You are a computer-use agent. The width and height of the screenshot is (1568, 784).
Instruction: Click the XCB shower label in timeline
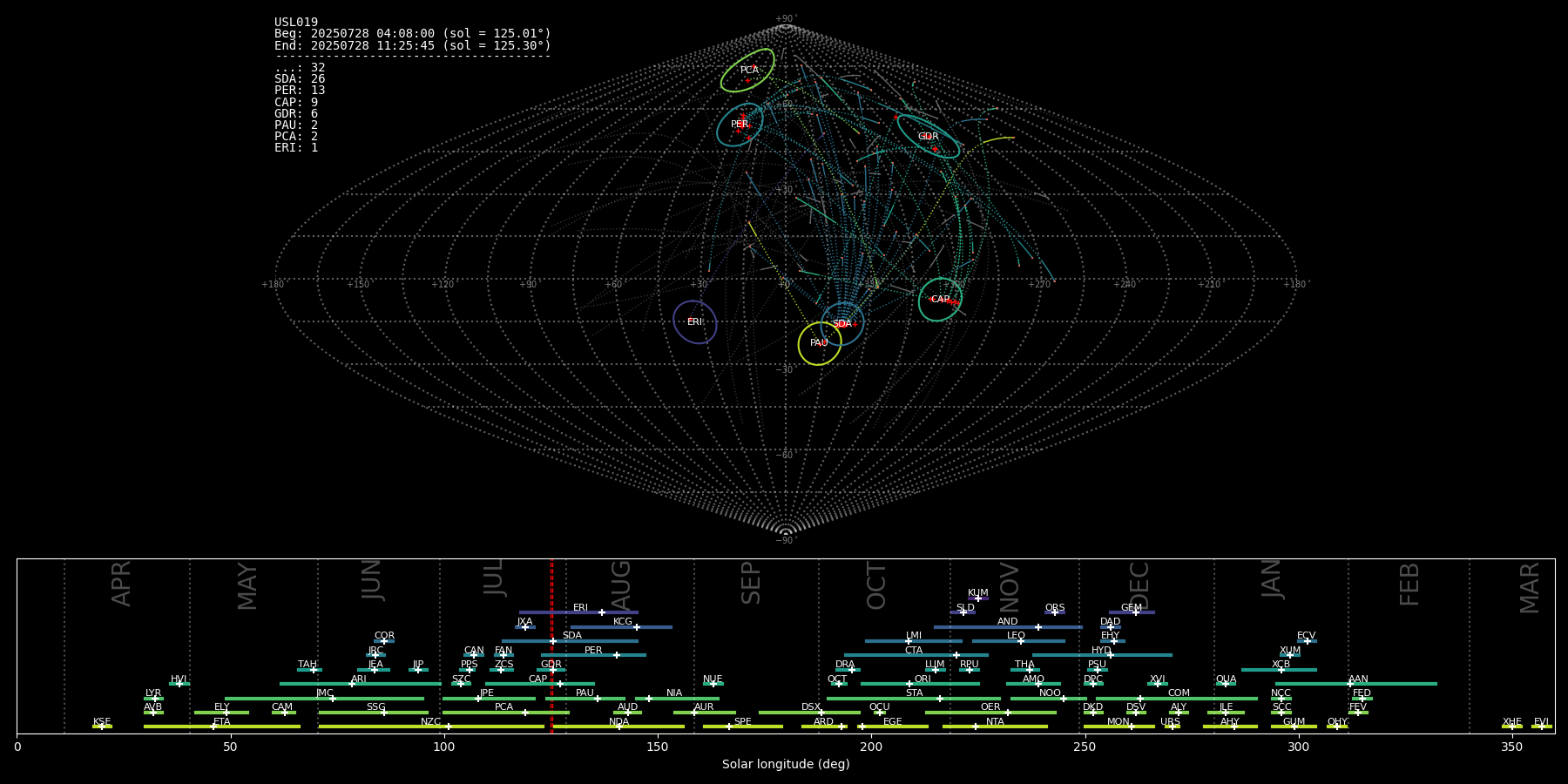(x=1281, y=665)
